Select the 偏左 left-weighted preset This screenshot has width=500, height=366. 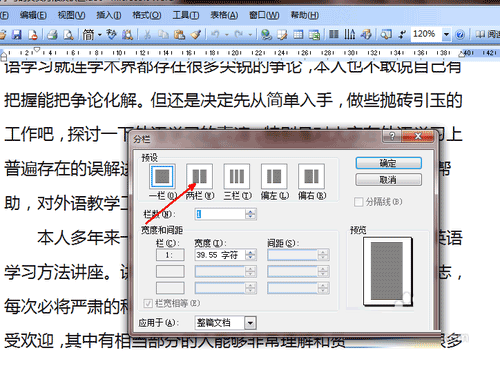274,176
